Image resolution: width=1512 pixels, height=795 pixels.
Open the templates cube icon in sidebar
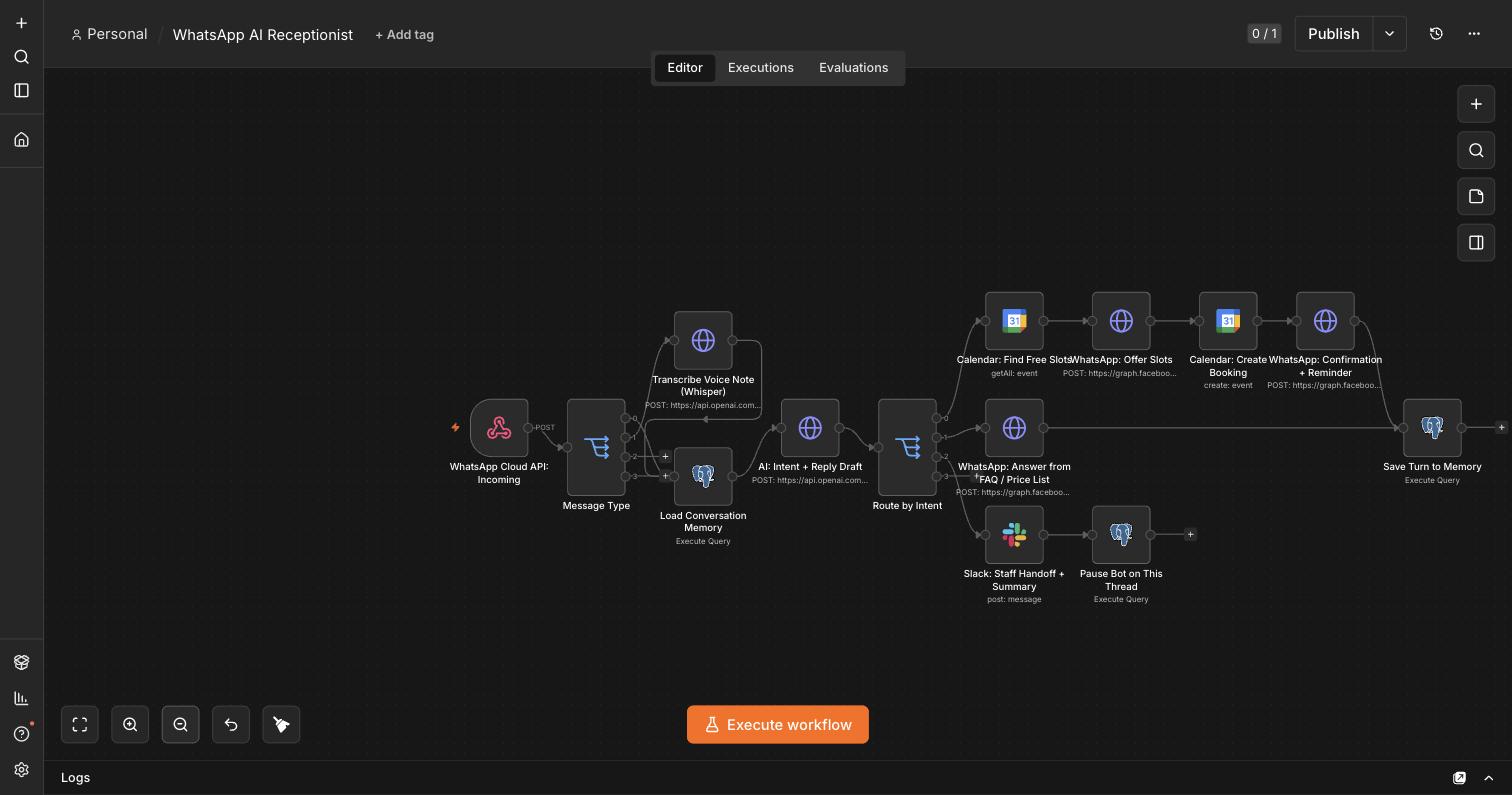21,662
